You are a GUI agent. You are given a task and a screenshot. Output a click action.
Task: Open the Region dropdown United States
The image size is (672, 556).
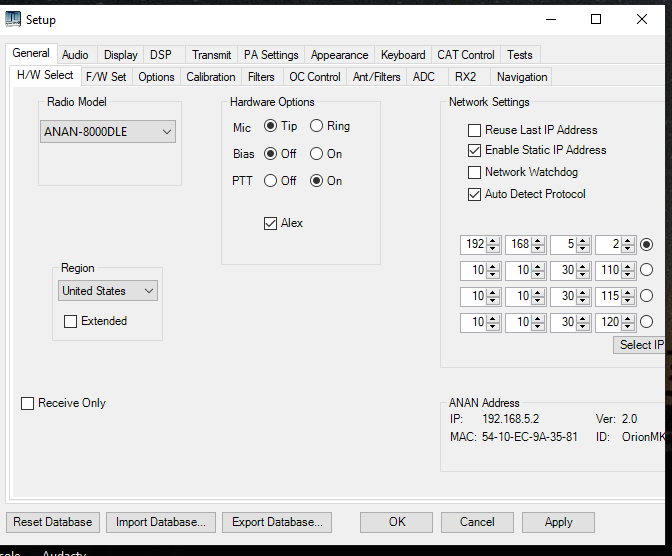coord(108,291)
